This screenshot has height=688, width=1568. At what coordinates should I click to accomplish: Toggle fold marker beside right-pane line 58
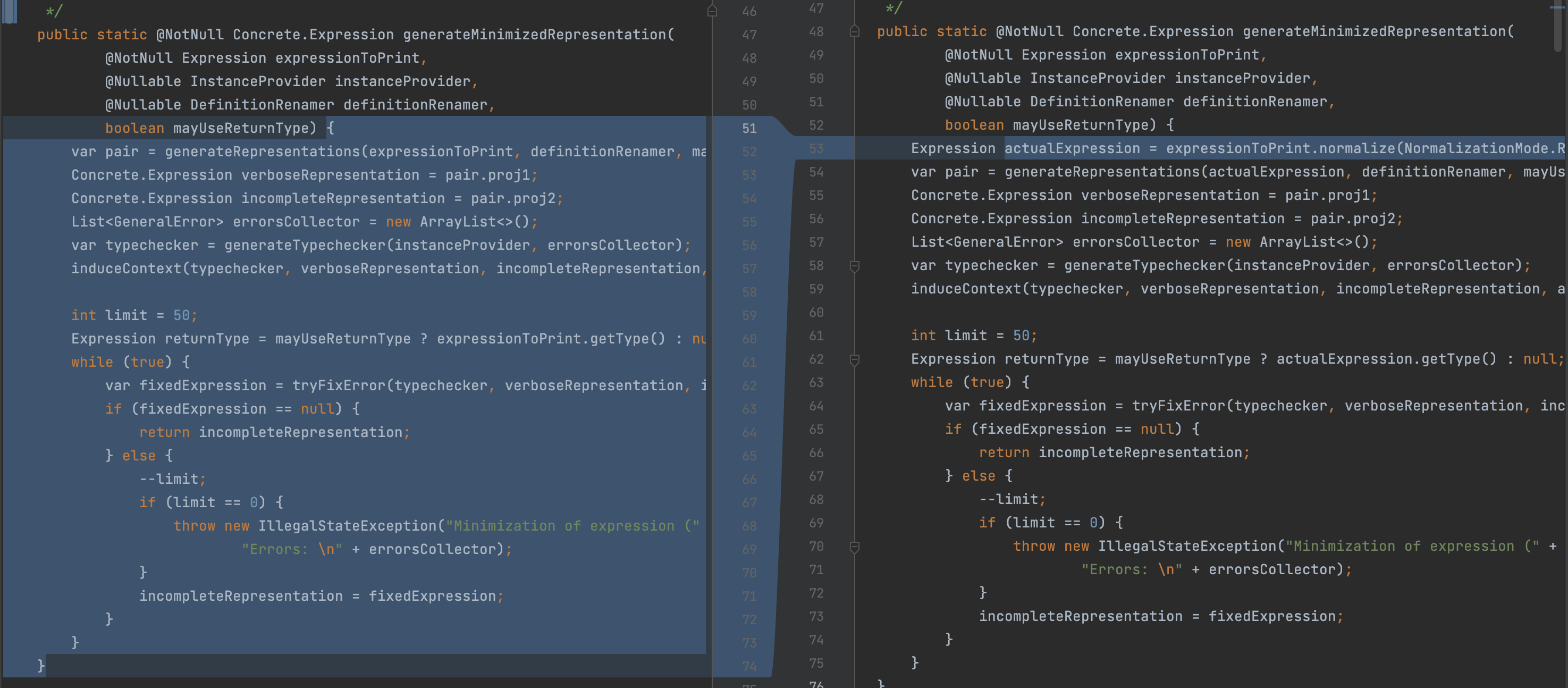pyautogui.click(x=855, y=266)
